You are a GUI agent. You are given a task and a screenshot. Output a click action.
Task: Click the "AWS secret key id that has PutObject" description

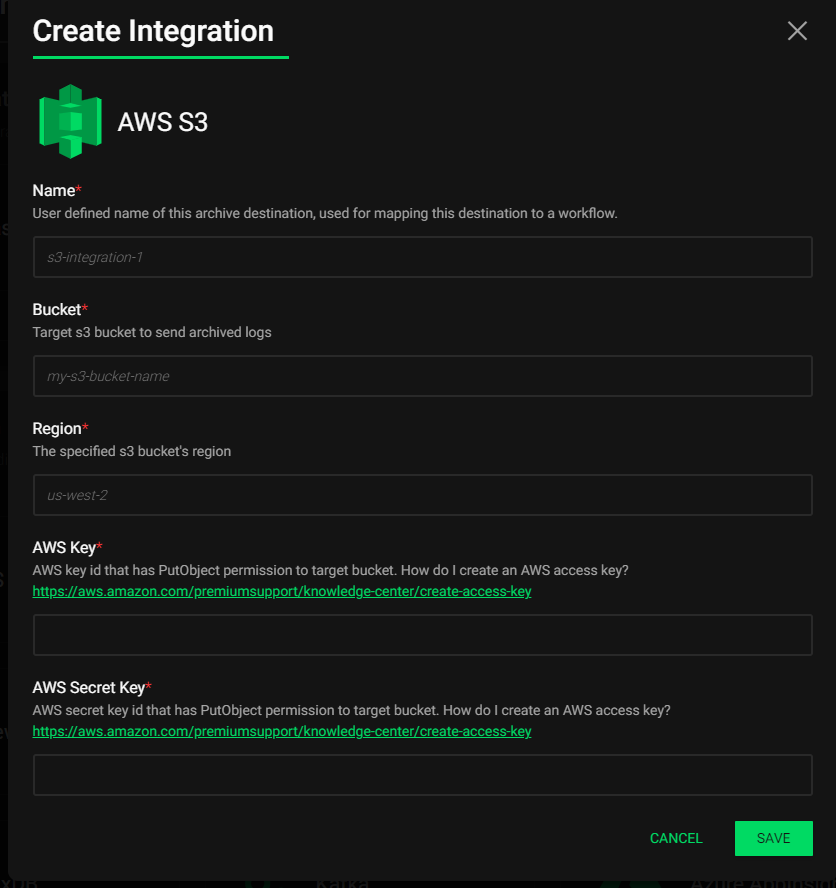(x=352, y=710)
